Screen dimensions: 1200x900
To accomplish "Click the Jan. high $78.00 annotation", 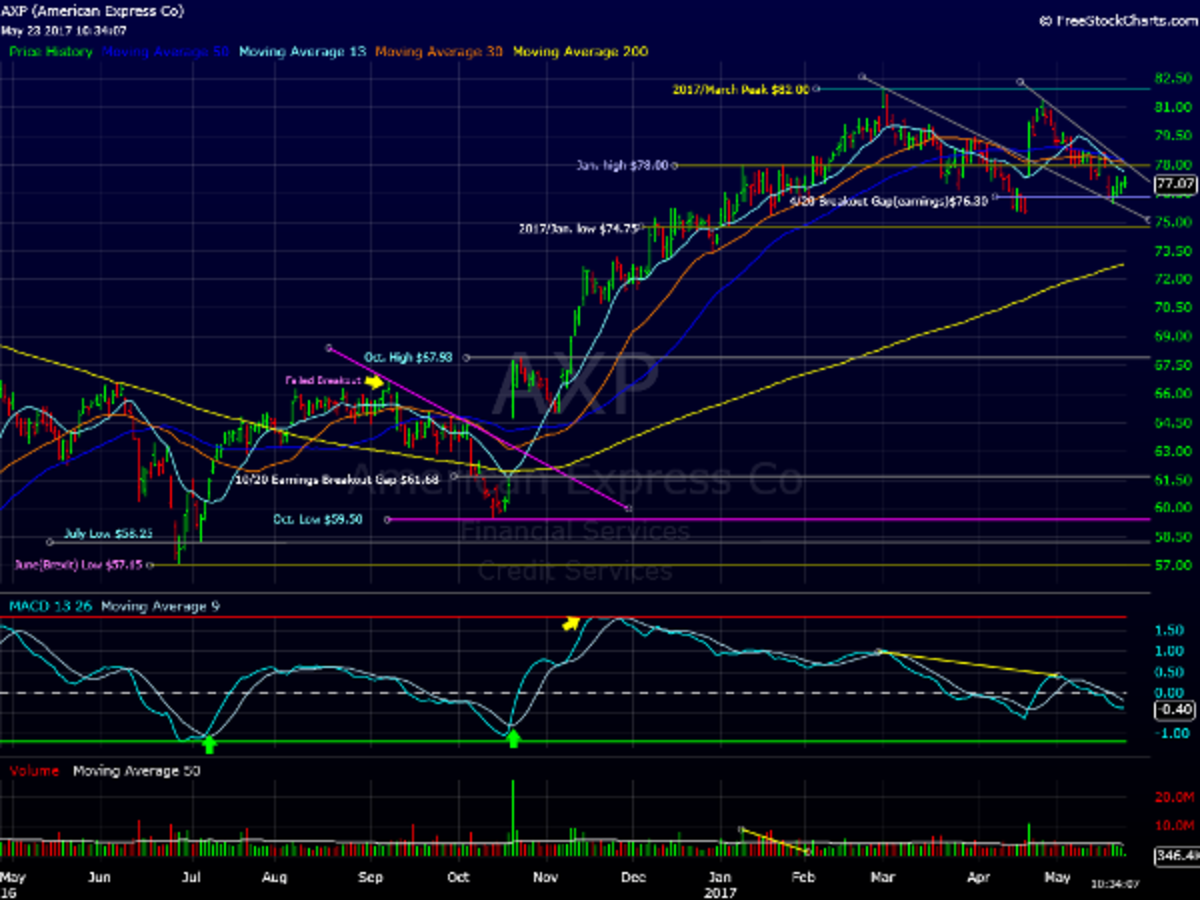I will [x=621, y=165].
